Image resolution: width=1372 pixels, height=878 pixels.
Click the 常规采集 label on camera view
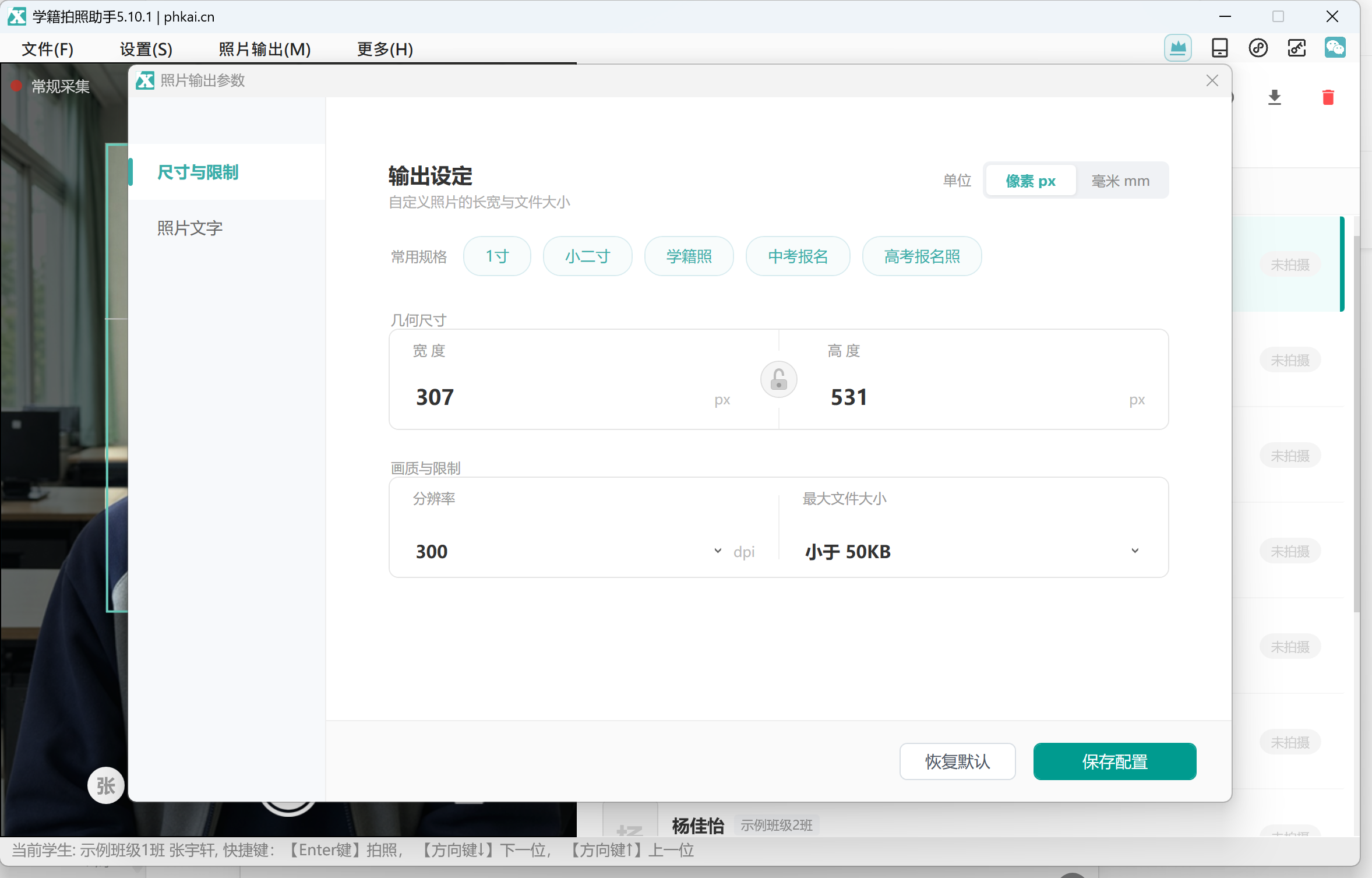(61, 86)
